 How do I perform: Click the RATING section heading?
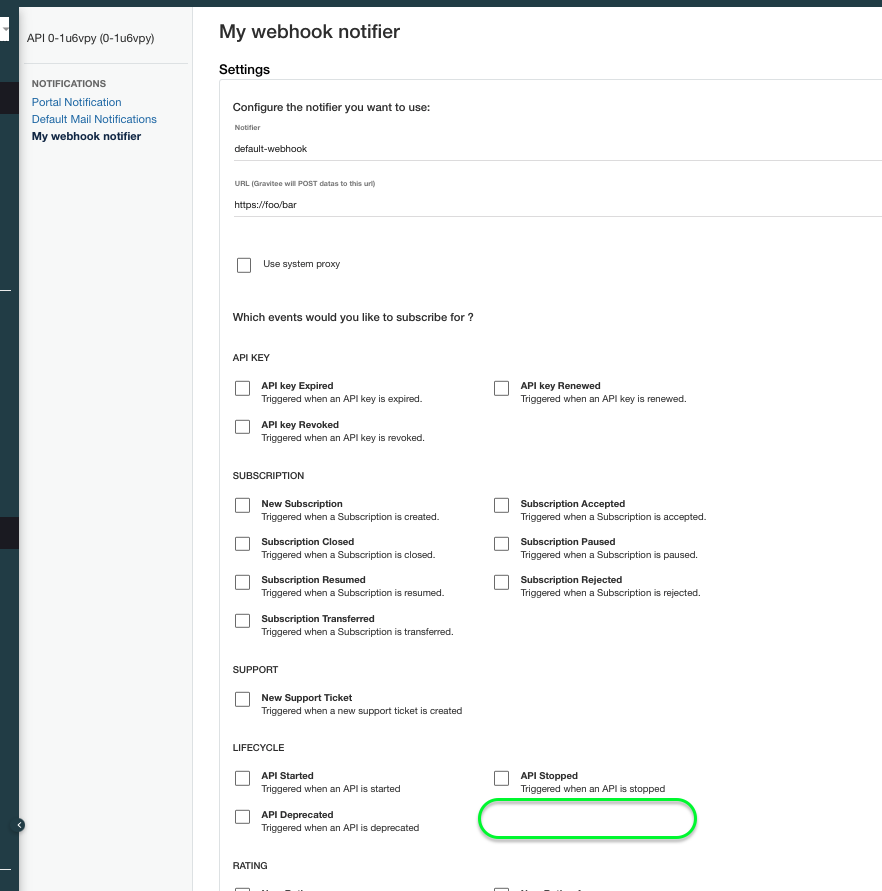tap(250, 866)
